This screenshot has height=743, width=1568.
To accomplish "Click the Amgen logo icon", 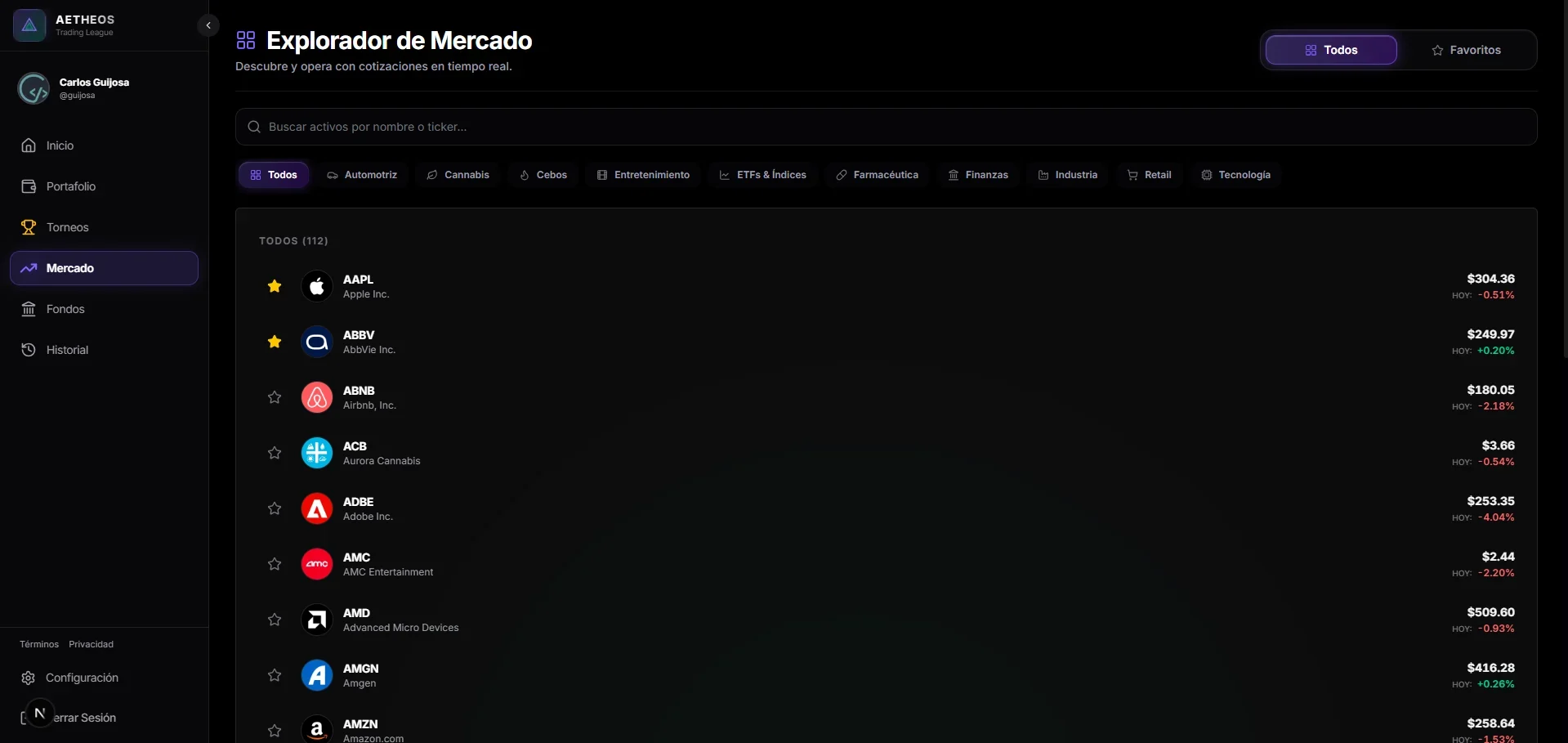I will [317, 675].
